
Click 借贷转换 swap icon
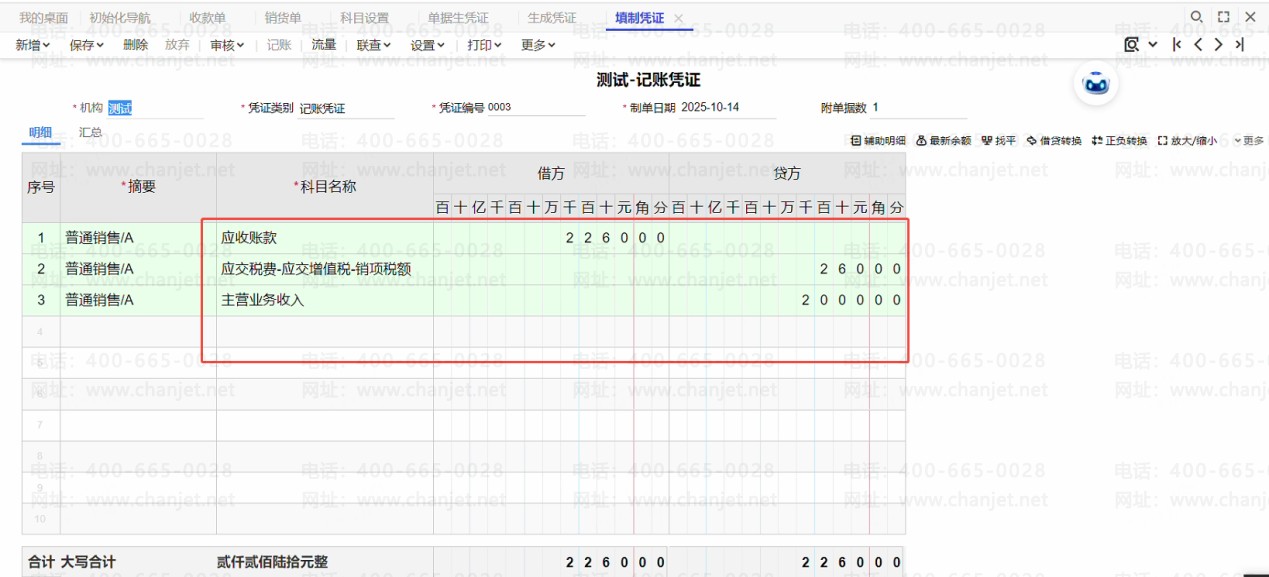click(1054, 141)
